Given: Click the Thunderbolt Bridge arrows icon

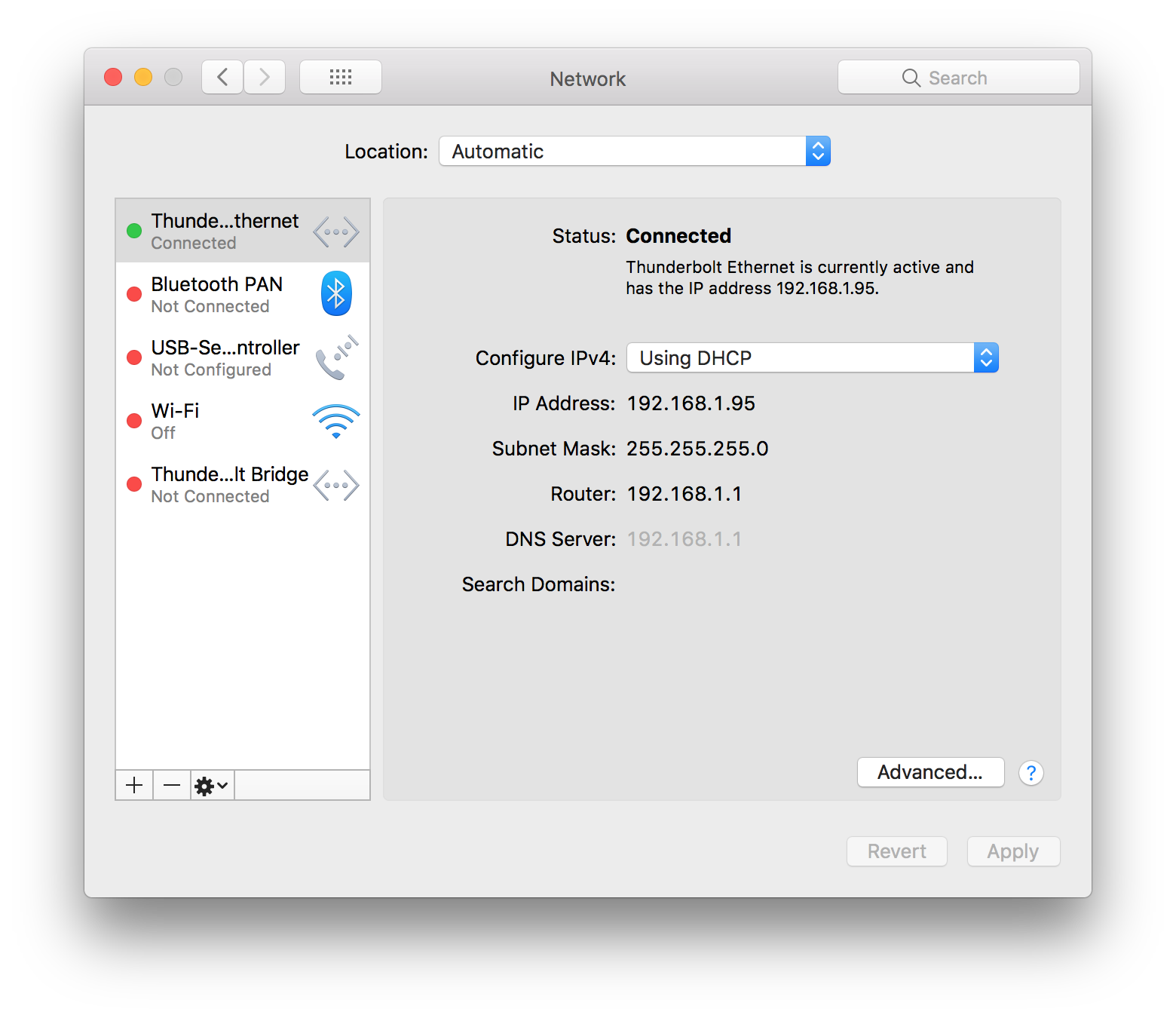Looking at the screenshot, I should [x=336, y=485].
